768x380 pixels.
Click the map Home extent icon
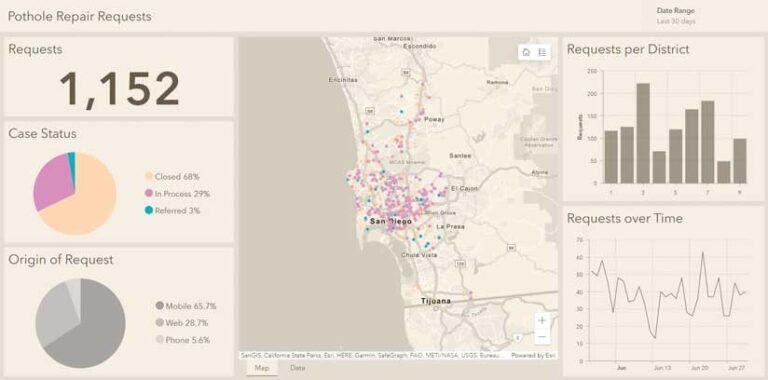[526, 52]
